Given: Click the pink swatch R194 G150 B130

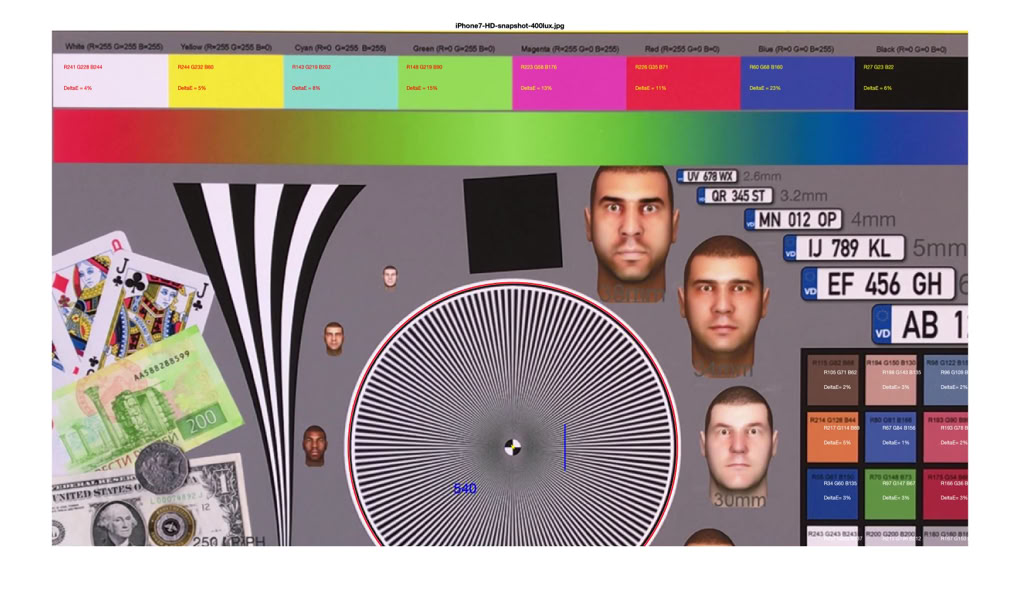Looking at the screenshot, I should (891, 380).
